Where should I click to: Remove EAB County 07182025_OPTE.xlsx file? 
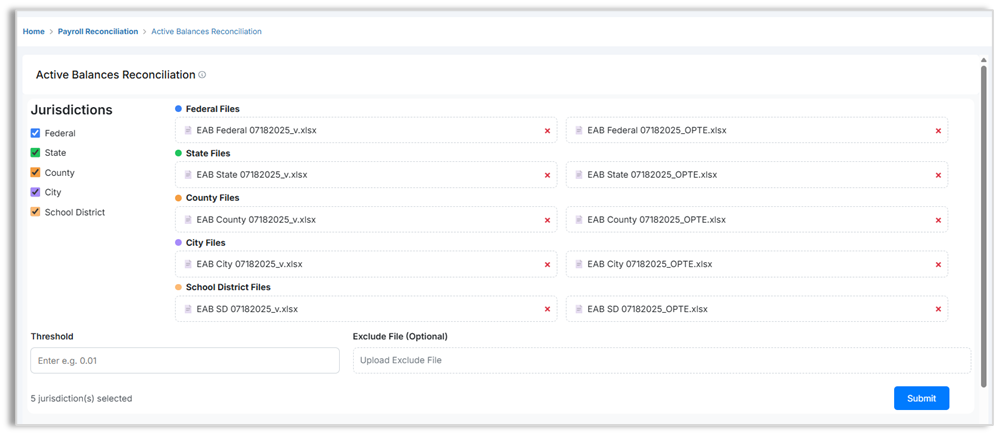click(x=938, y=220)
